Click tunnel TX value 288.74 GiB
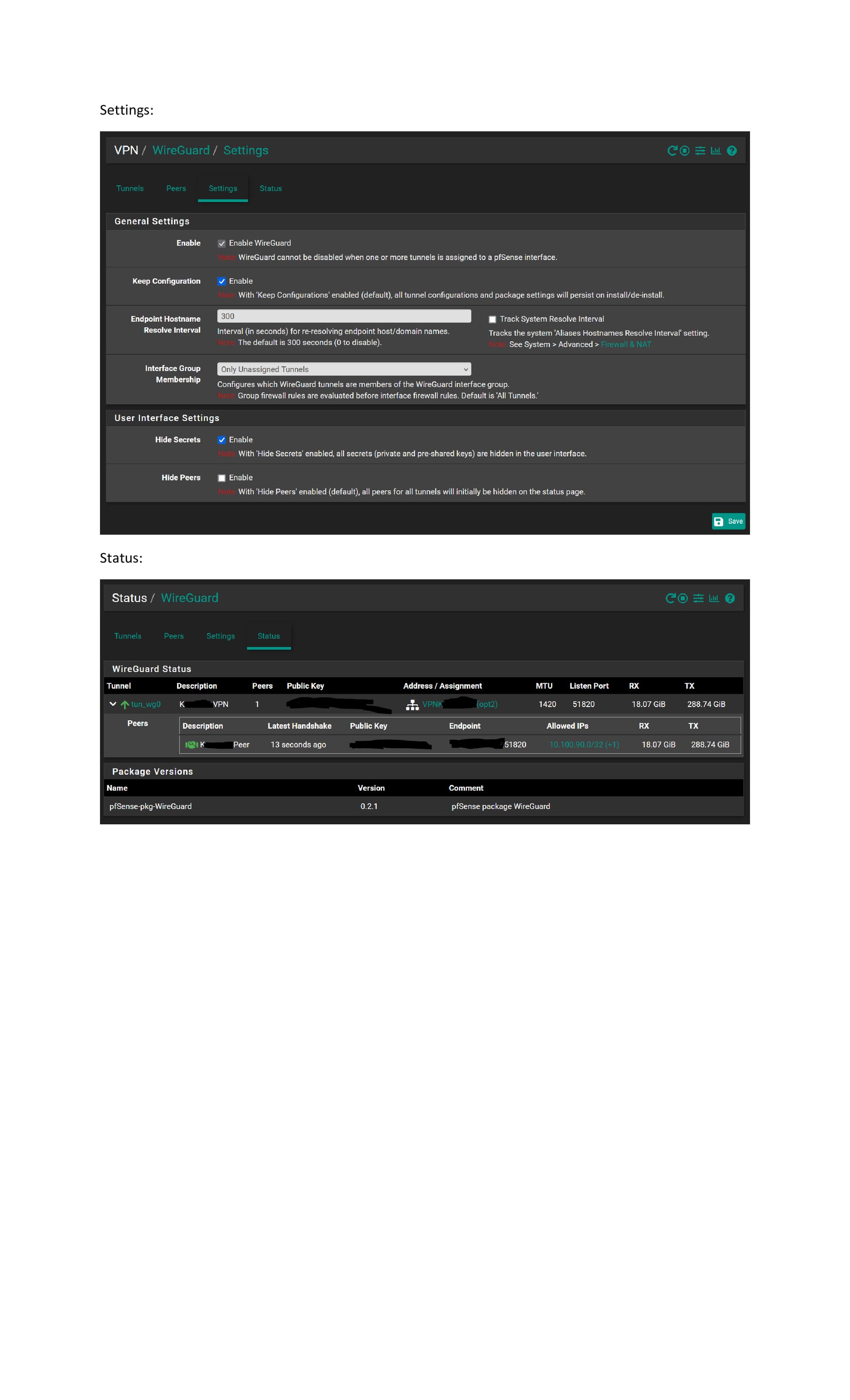 (706, 704)
